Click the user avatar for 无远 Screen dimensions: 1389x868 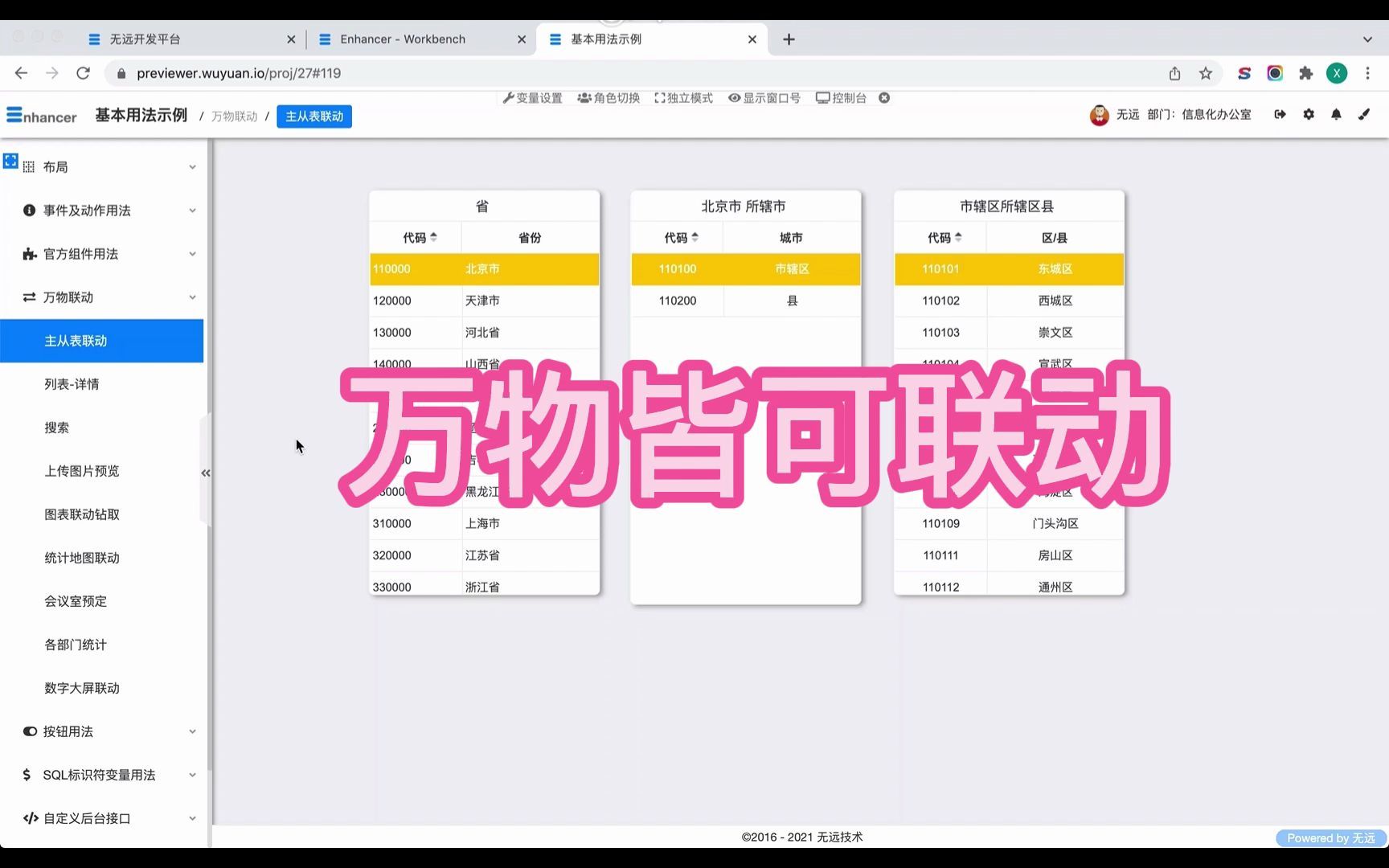(1098, 114)
